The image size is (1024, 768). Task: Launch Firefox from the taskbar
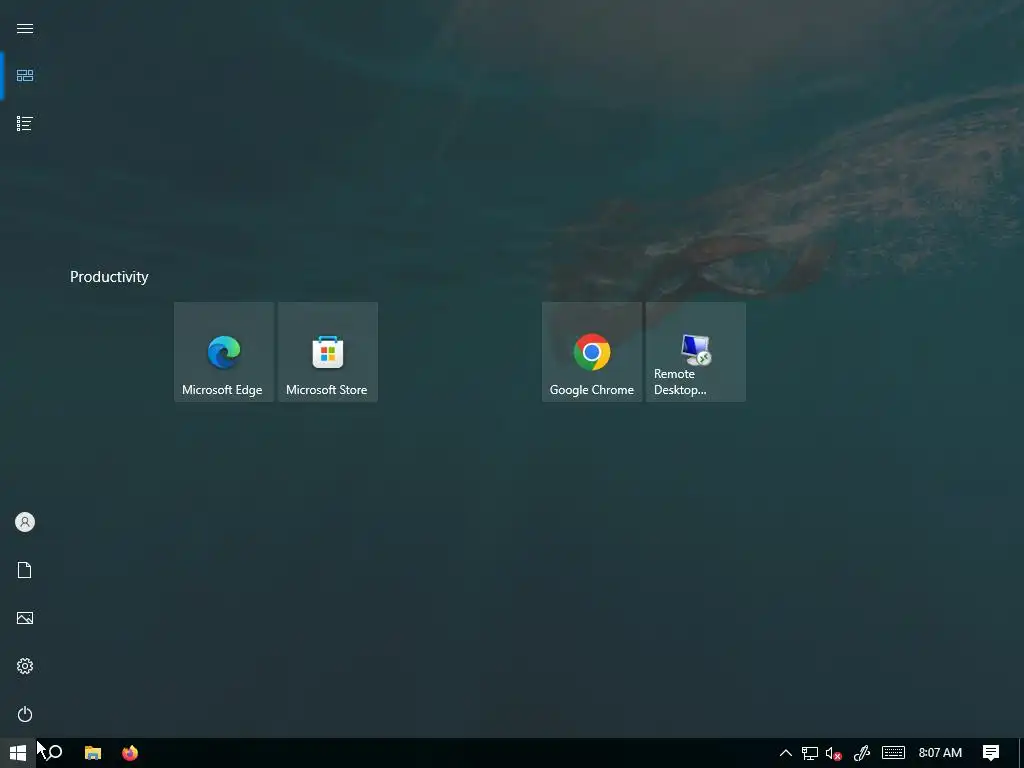pyautogui.click(x=130, y=753)
